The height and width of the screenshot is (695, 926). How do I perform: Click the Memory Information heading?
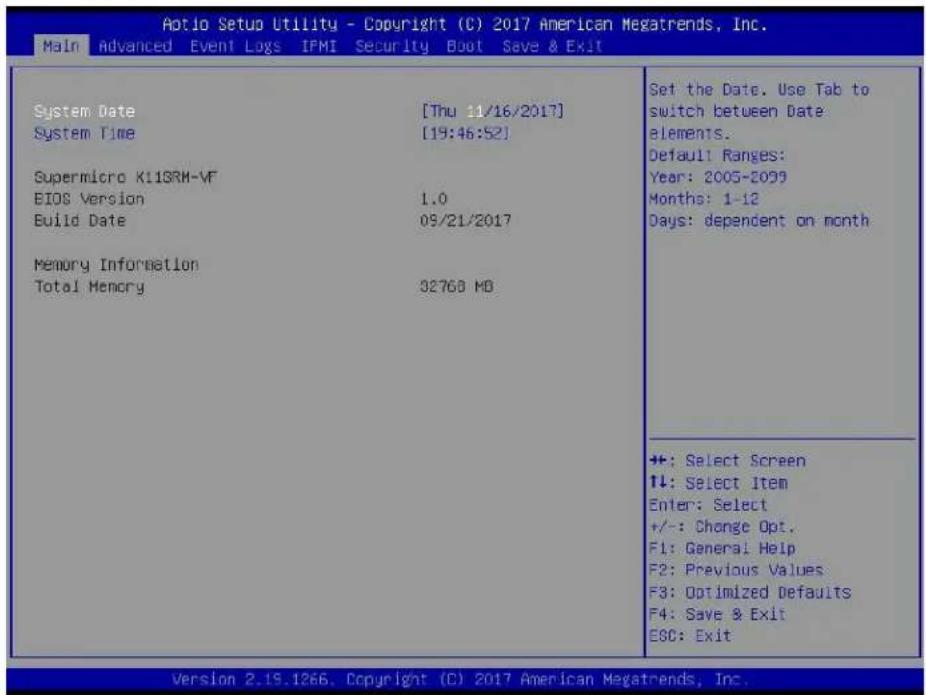pyautogui.click(x=116, y=265)
